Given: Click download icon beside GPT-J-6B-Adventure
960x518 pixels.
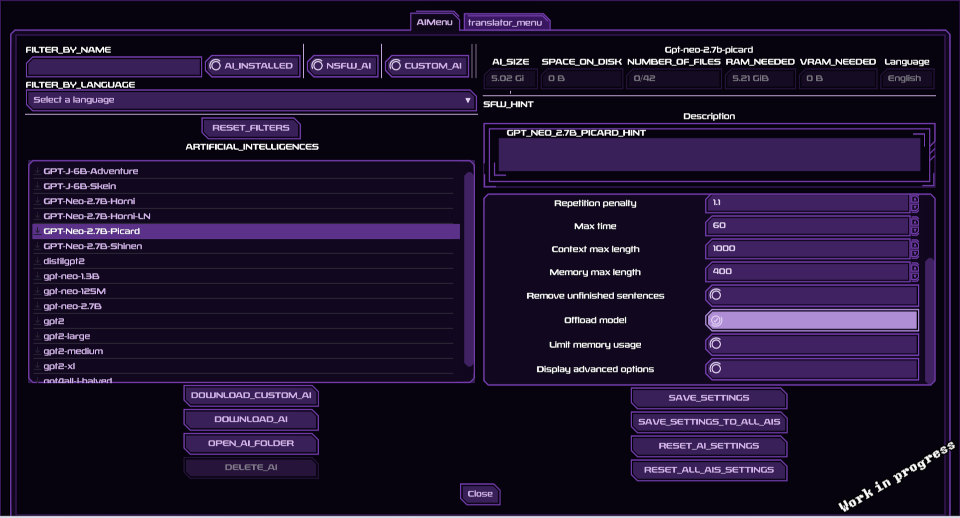Looking at the screenshot, I should coord(37,171).
